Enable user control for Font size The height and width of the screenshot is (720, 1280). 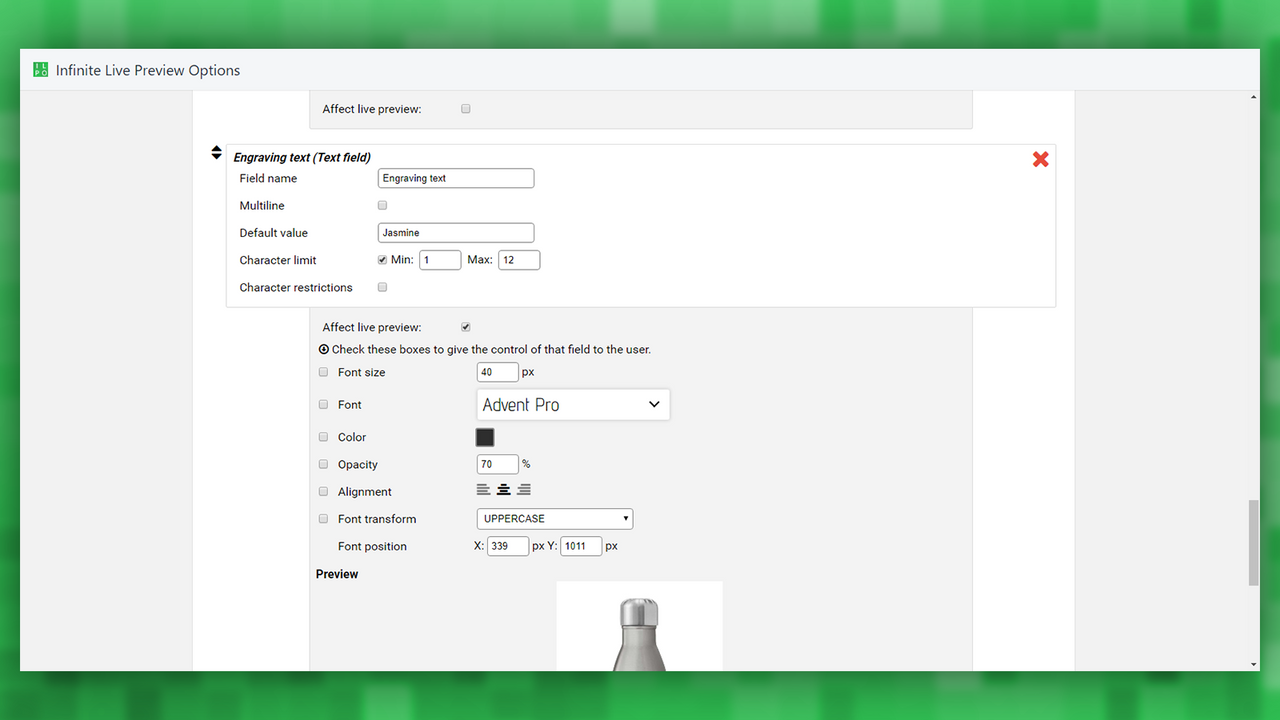coord(323,371)
